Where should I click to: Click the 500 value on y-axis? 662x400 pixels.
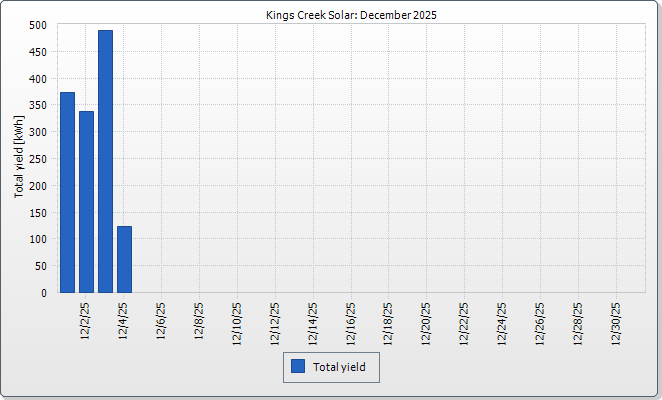click(37, 25)
